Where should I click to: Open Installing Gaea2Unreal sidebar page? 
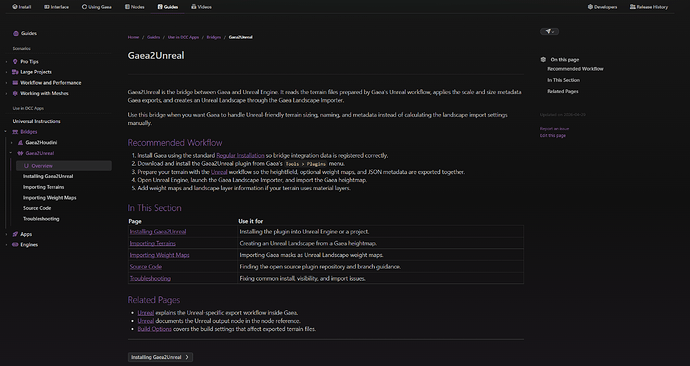[x=48, y=176]
